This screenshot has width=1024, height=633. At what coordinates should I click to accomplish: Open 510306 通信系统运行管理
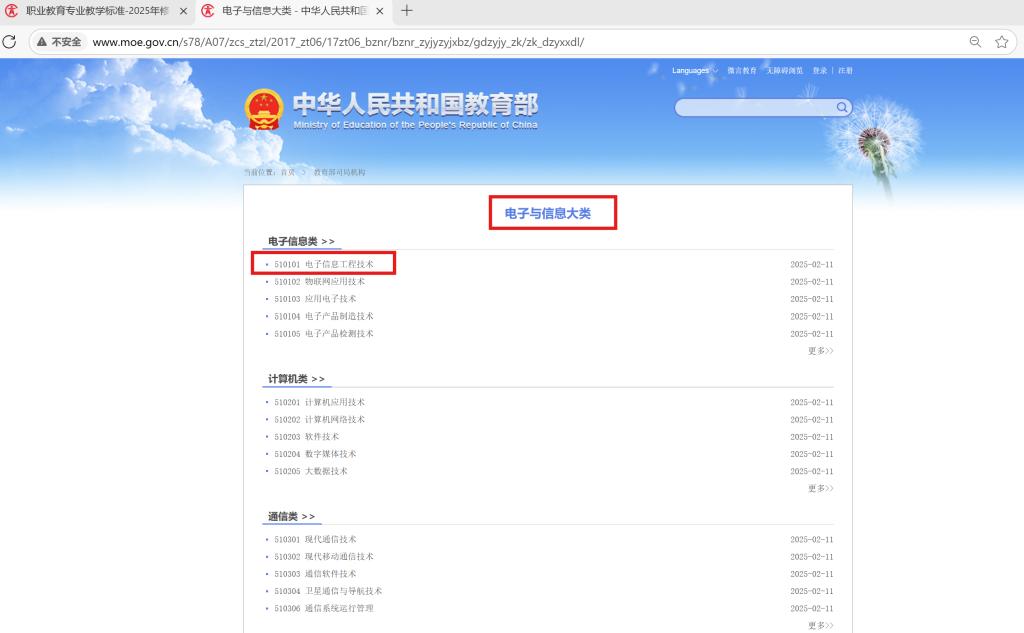click(324, 608)
